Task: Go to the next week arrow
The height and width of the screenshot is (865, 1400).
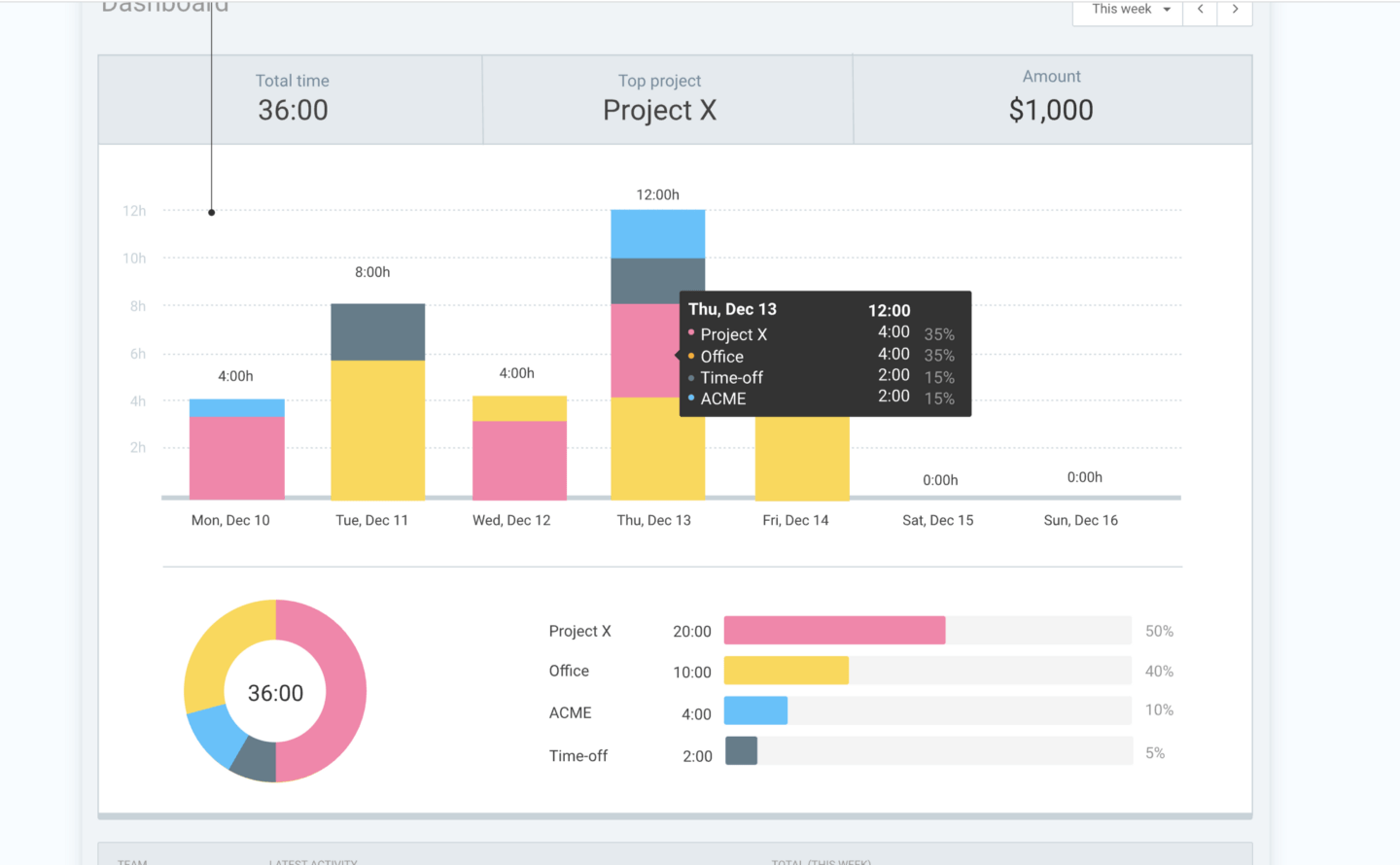Action: pyautogui.click(x=1235, y=10)
